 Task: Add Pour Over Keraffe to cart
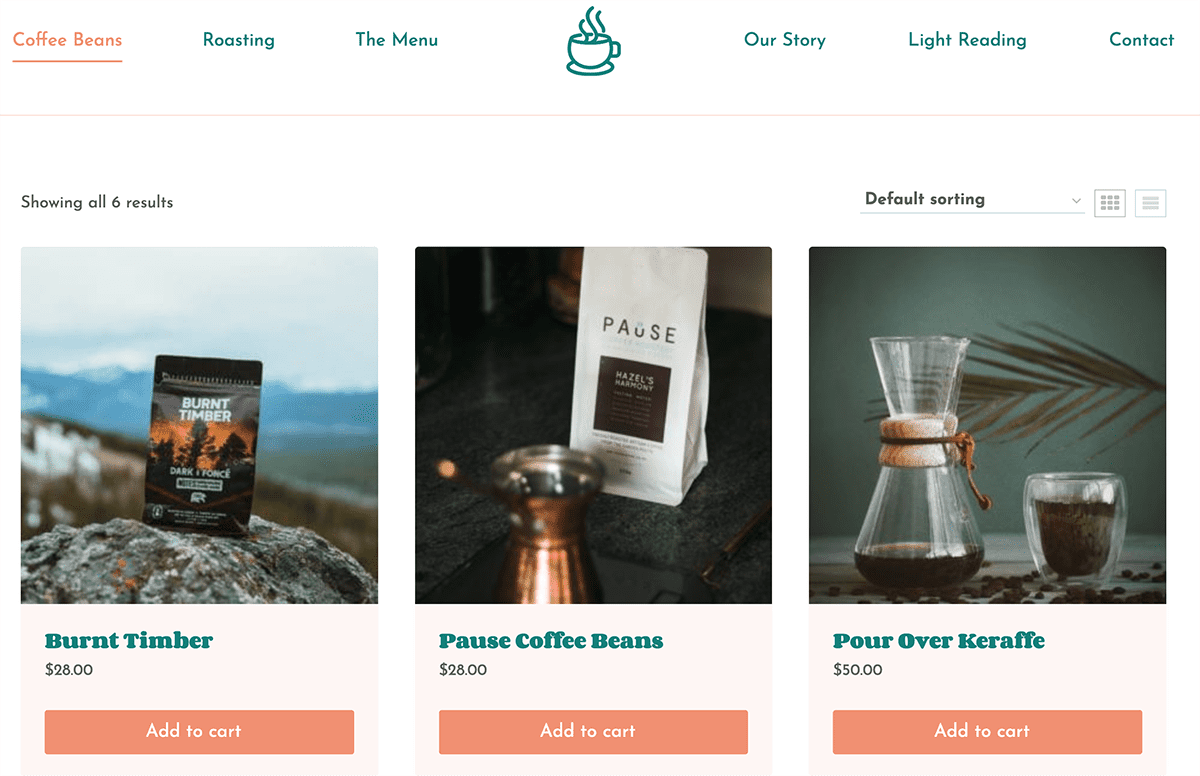click(x=987, y=732)
